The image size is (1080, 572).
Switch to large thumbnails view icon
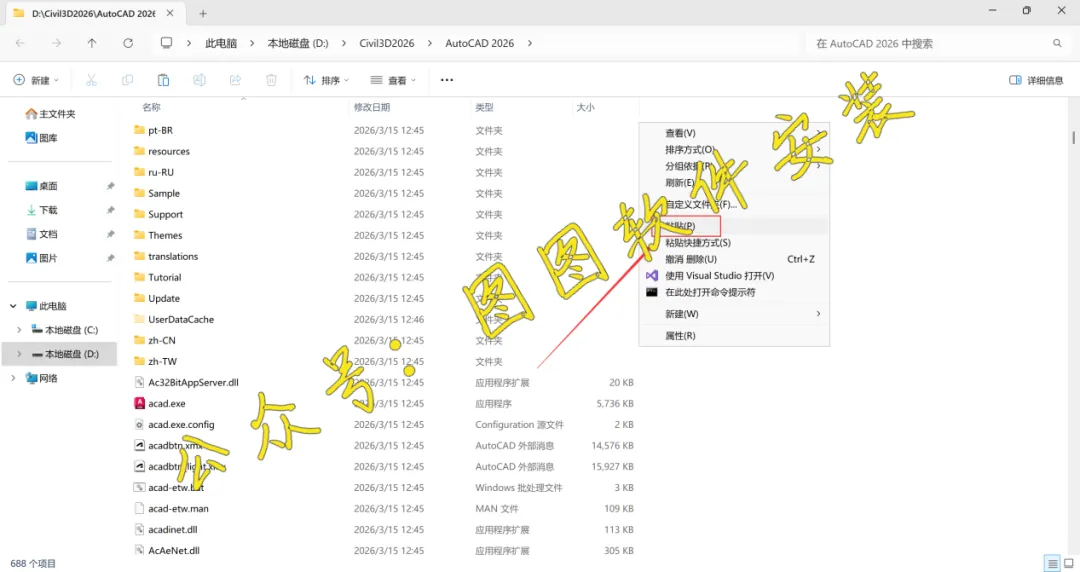pyautogui.click(x=1068, y=563)
